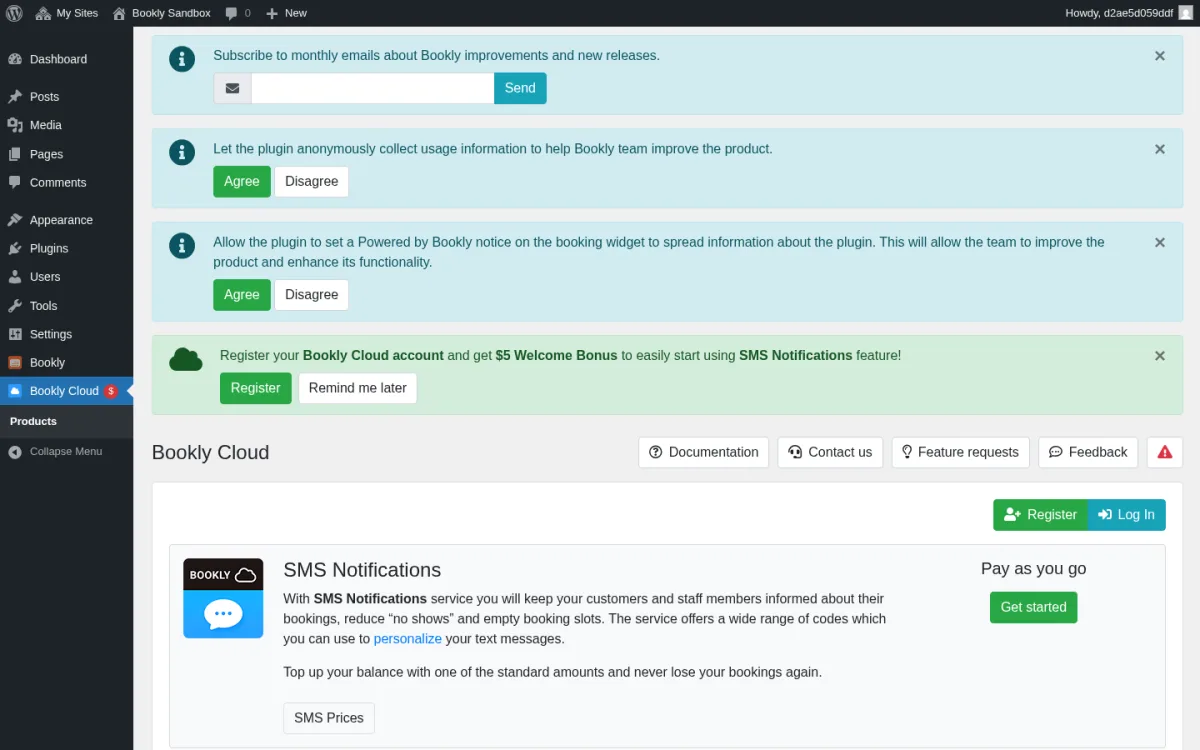Image resolution: width=1200 pixels, height=750 pixels.
Task: Click Get started under Pay as you go
Action: (x=1034, y=607)
